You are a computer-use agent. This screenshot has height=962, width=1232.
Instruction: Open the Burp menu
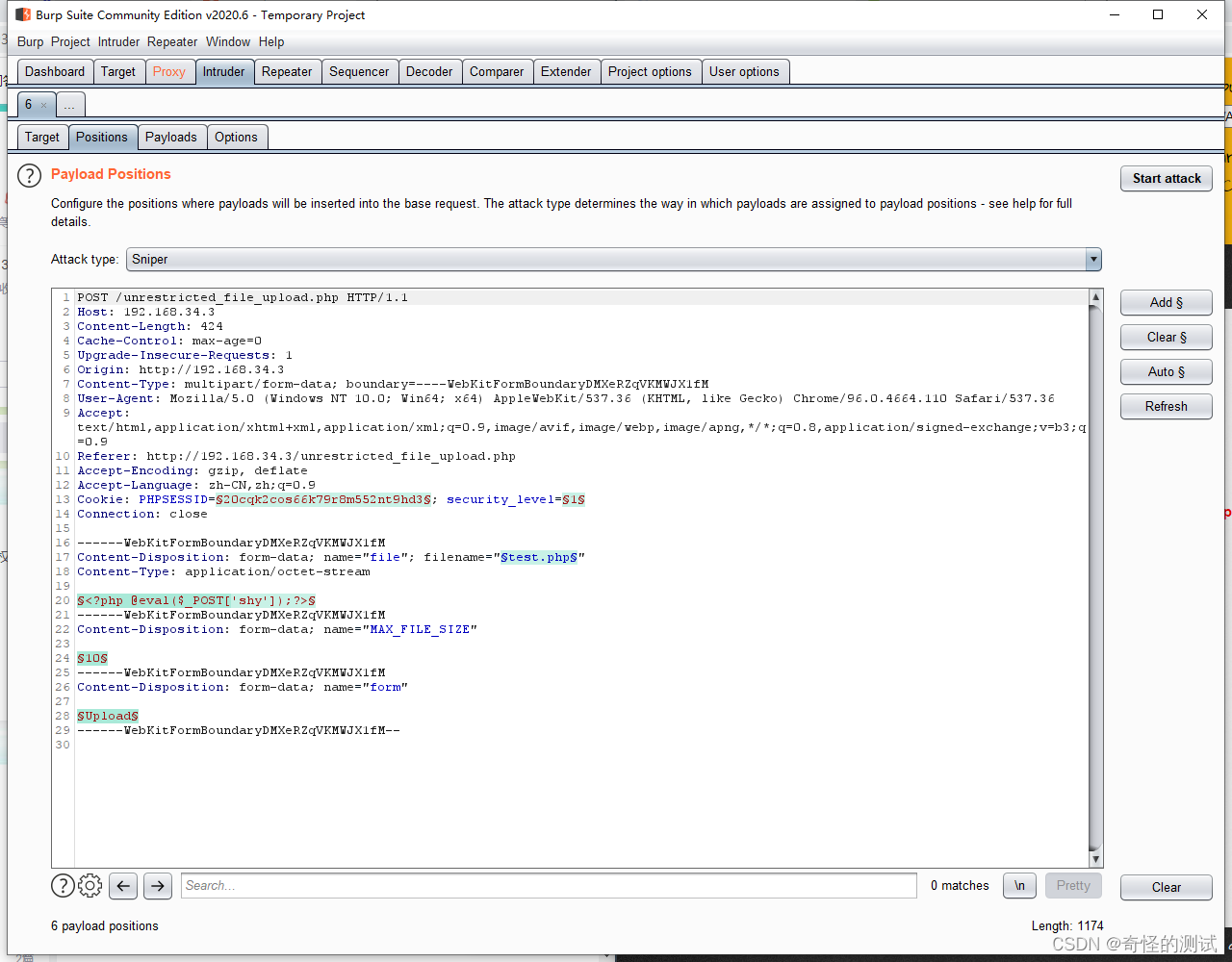click(x=31, y=41)
